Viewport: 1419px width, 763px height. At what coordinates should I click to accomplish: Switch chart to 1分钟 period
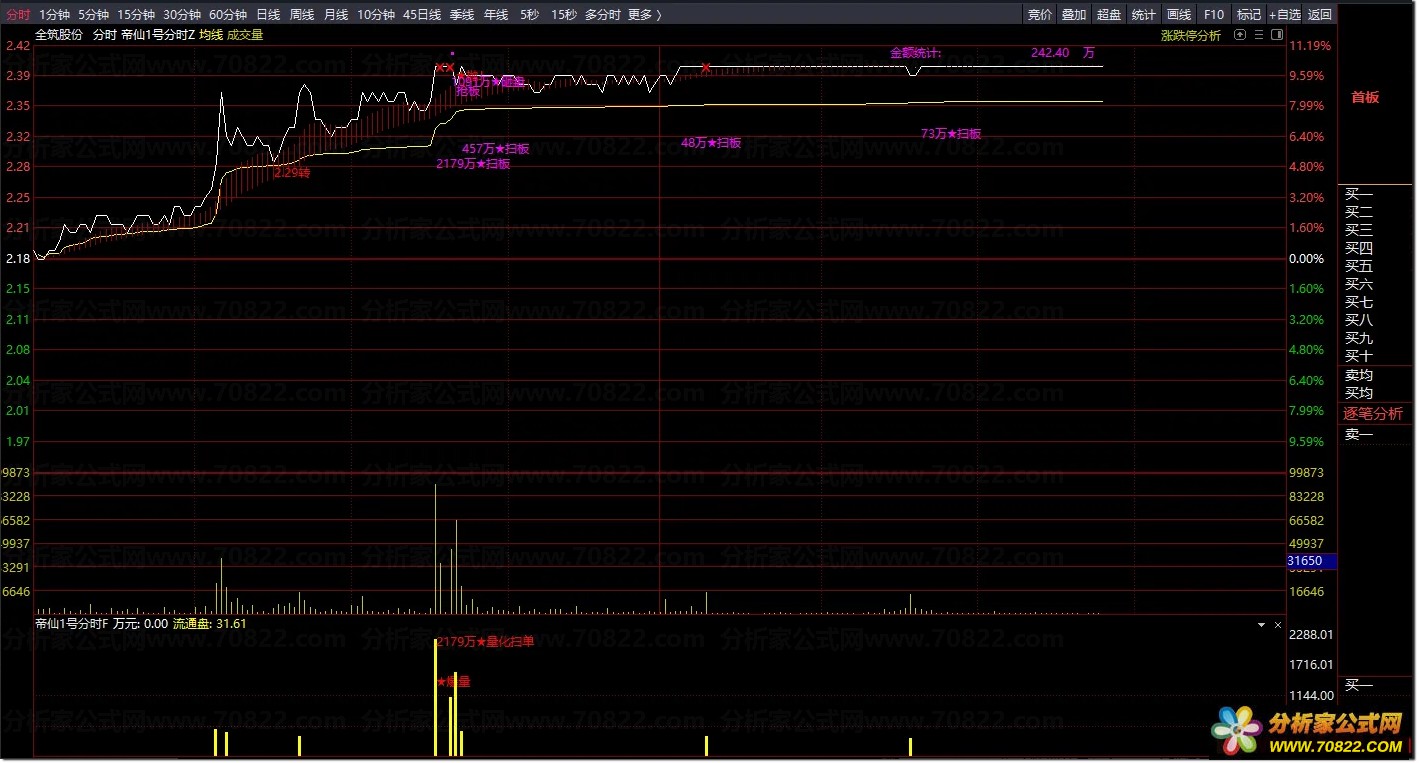pos(55,14)
